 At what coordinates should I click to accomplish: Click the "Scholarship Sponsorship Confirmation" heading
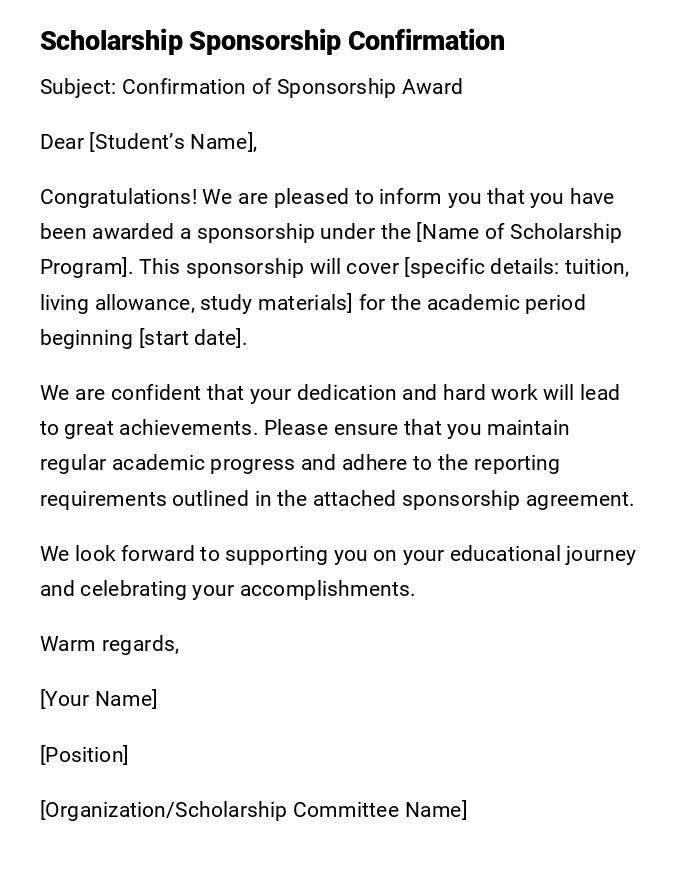click(272, 41)
